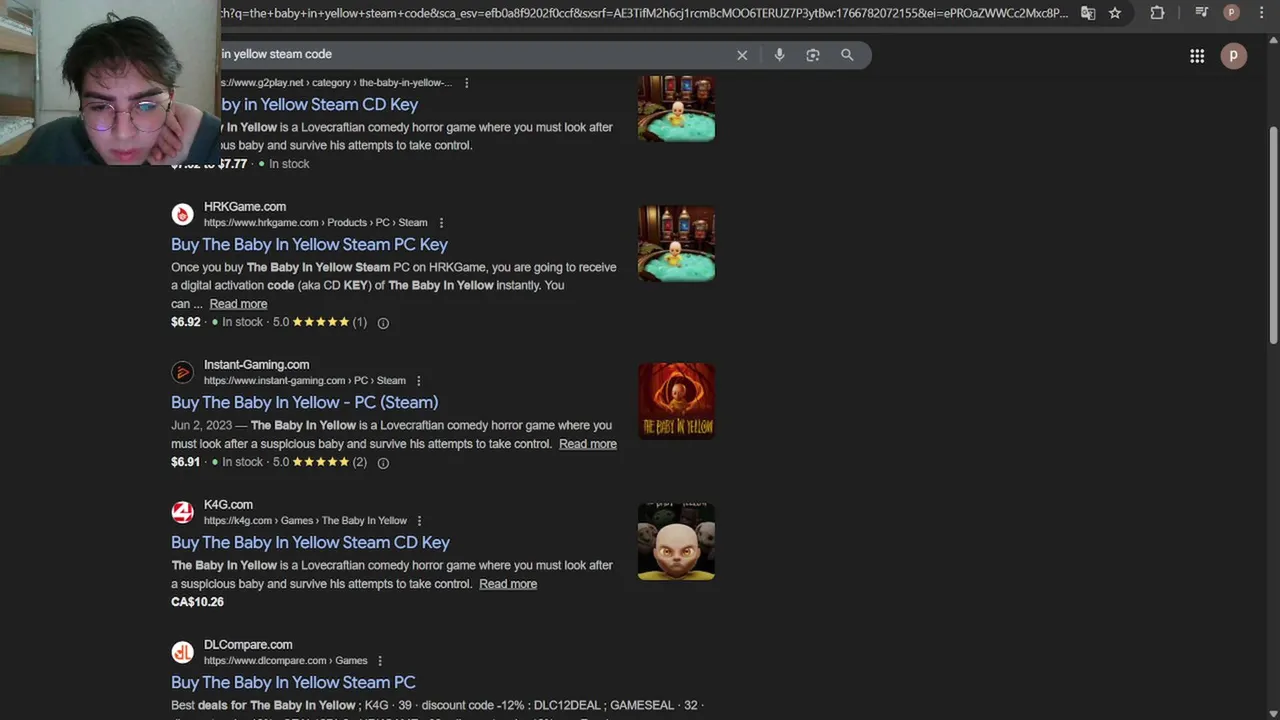Open the g2play result thumbnail image
1280x720 pixels.
pyautogui.click(x=676, y=109)
